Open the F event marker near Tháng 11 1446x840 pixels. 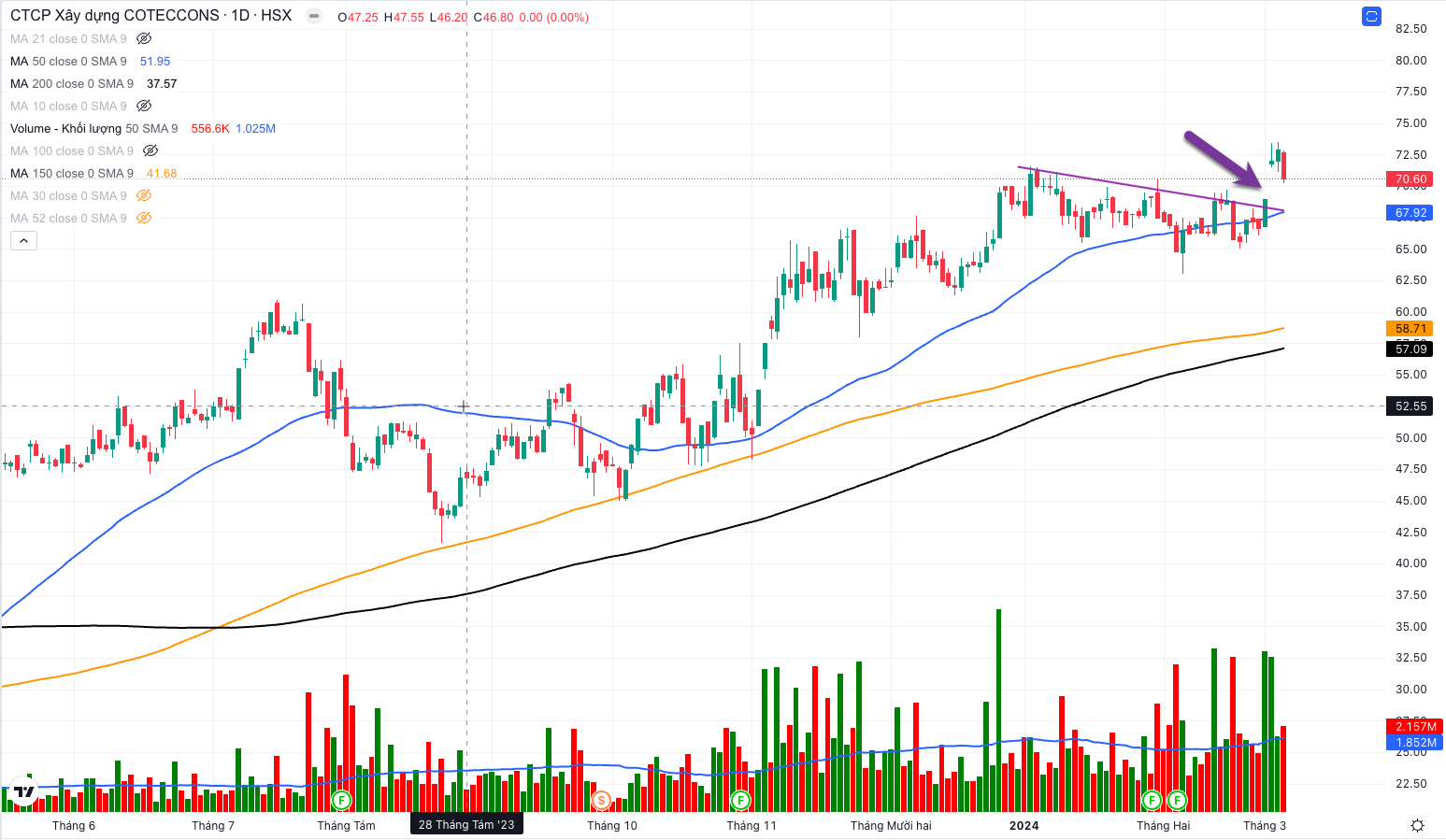[740, 800]
